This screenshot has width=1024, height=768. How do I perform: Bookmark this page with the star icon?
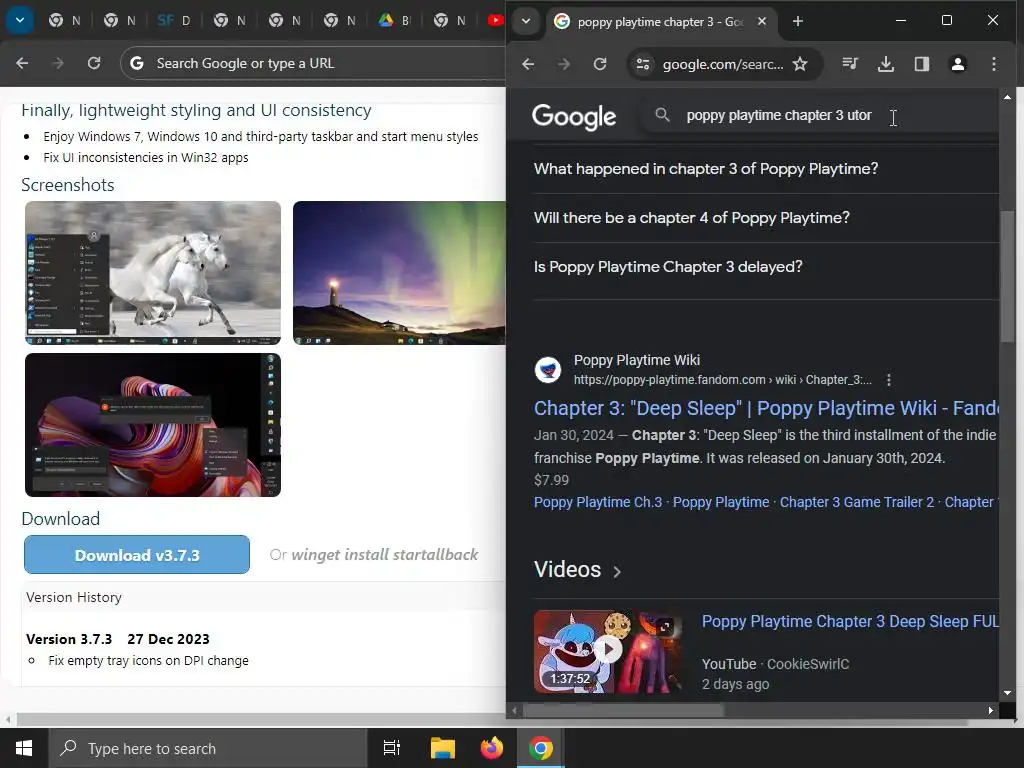tap(800, 64)
